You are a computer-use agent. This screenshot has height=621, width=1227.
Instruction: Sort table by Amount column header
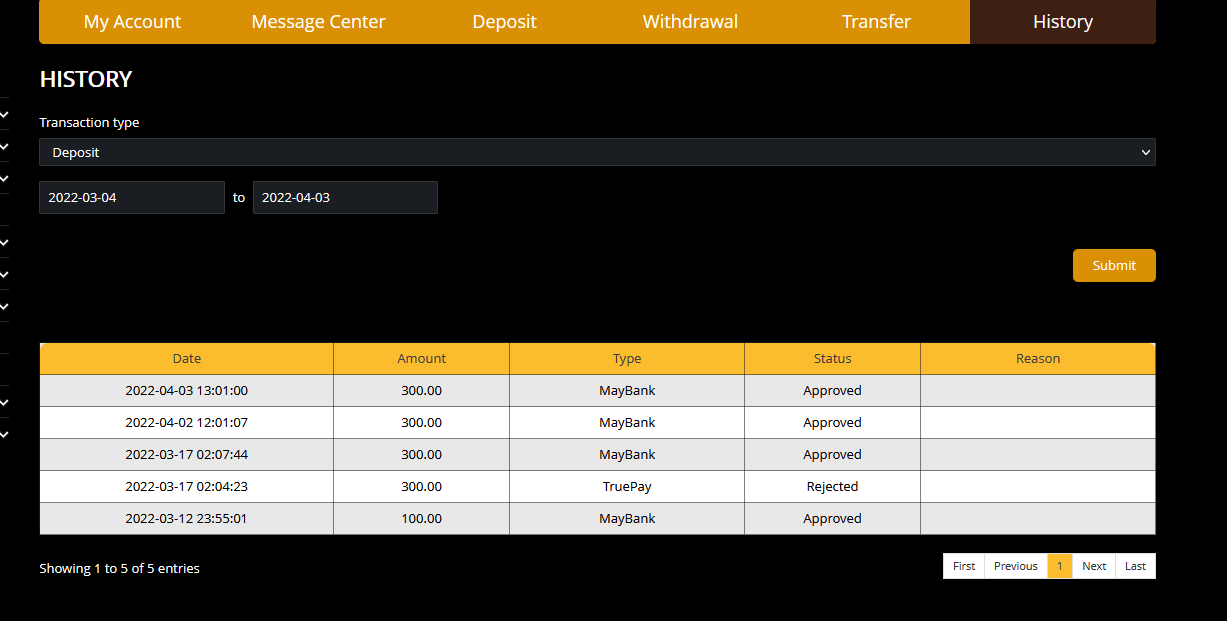pos(421,359)
